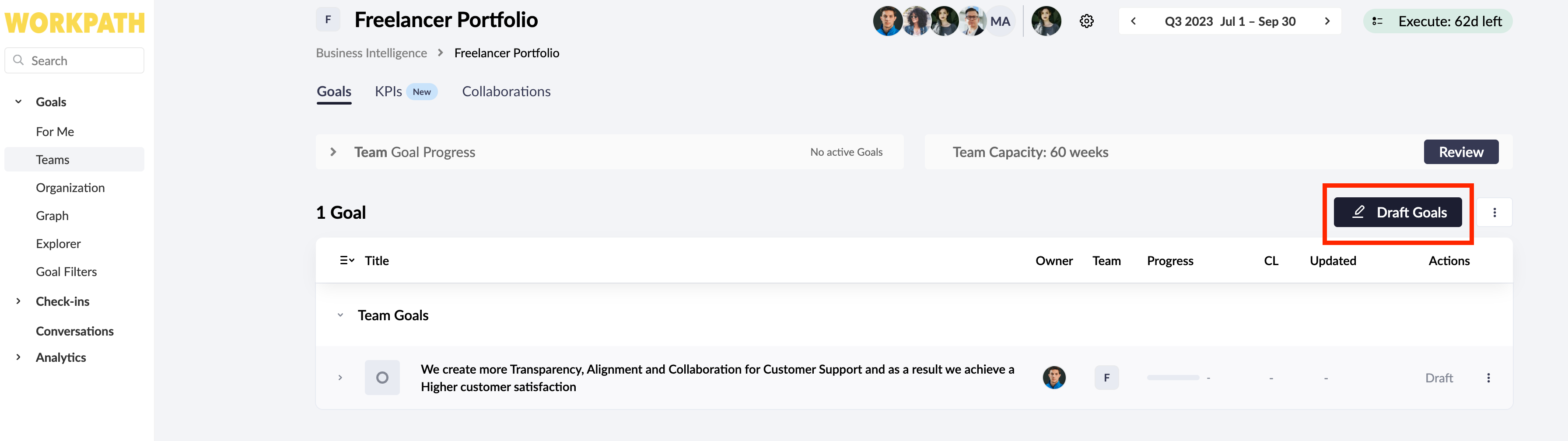Click the MA member avatar
Viewport: 1568px width, 441px height.
1000,21
